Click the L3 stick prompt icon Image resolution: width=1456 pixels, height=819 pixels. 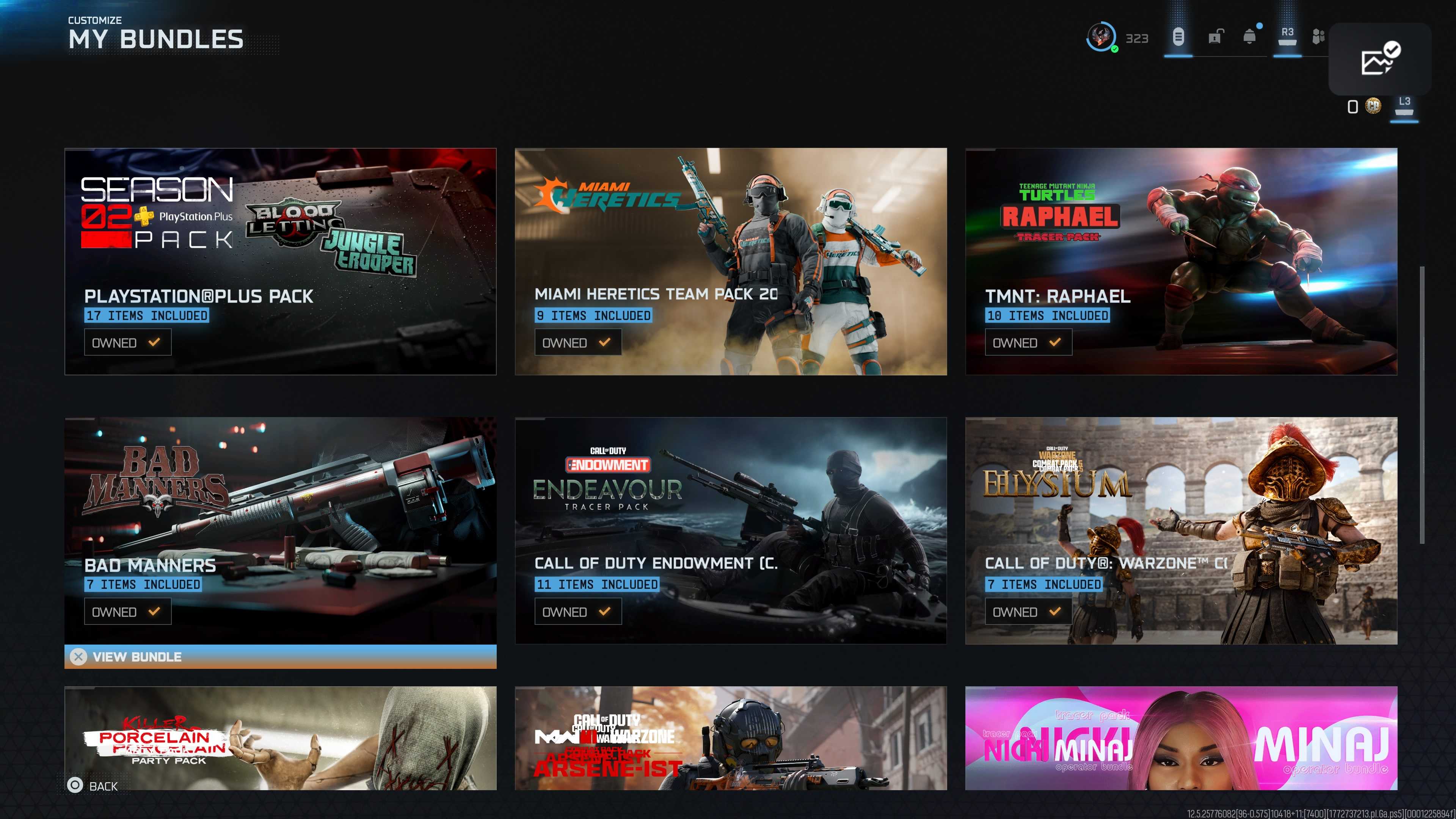[1404, 106]
